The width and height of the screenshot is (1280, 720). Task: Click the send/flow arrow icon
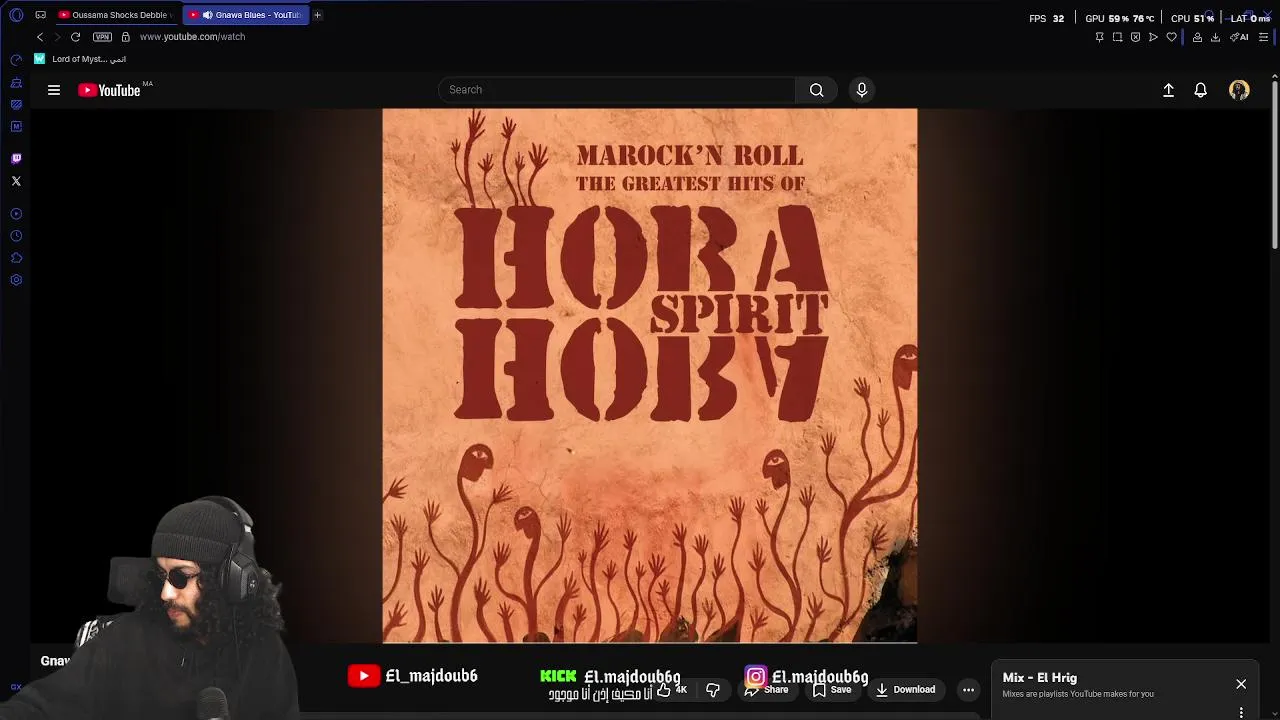(x=1153, y=37)
